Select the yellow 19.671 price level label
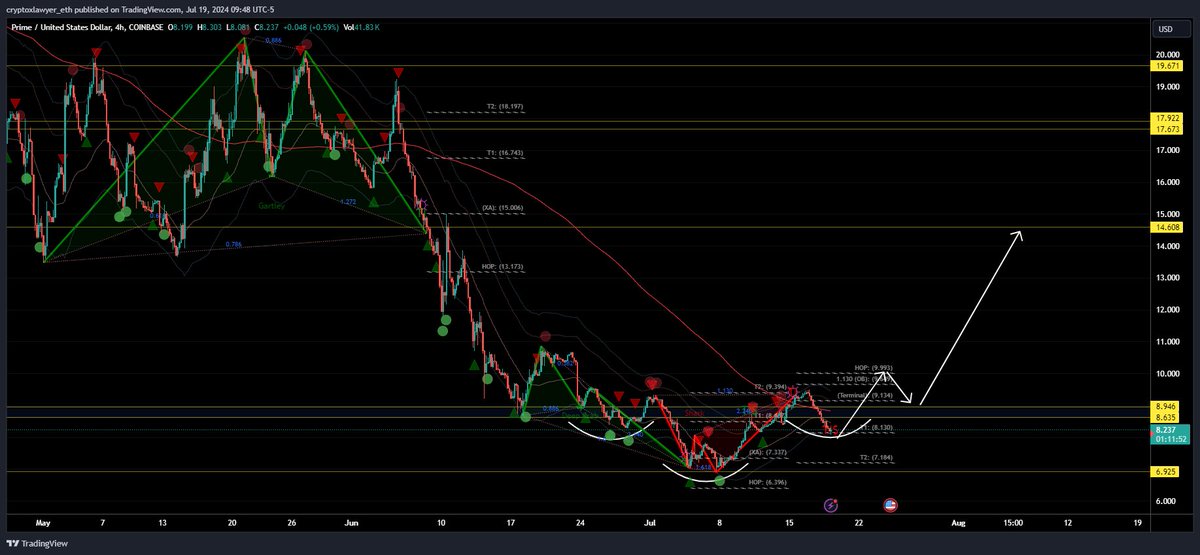The image size is (1200, 555). click(1165, 65)
